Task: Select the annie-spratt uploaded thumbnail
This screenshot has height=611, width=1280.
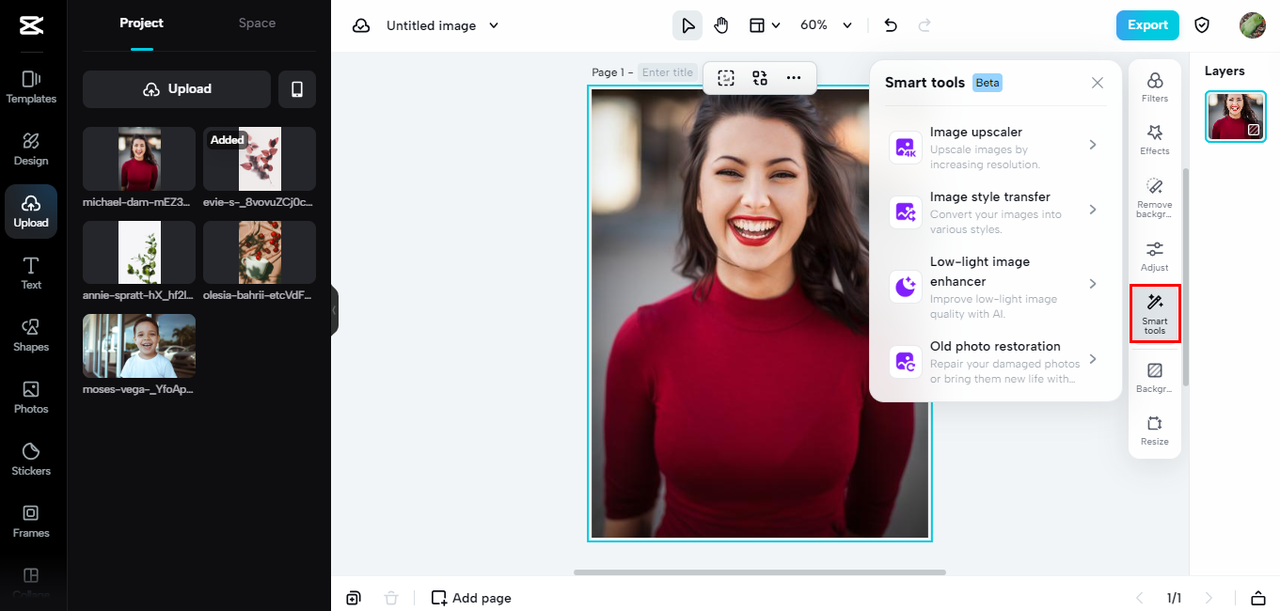Action: point(139,253)
